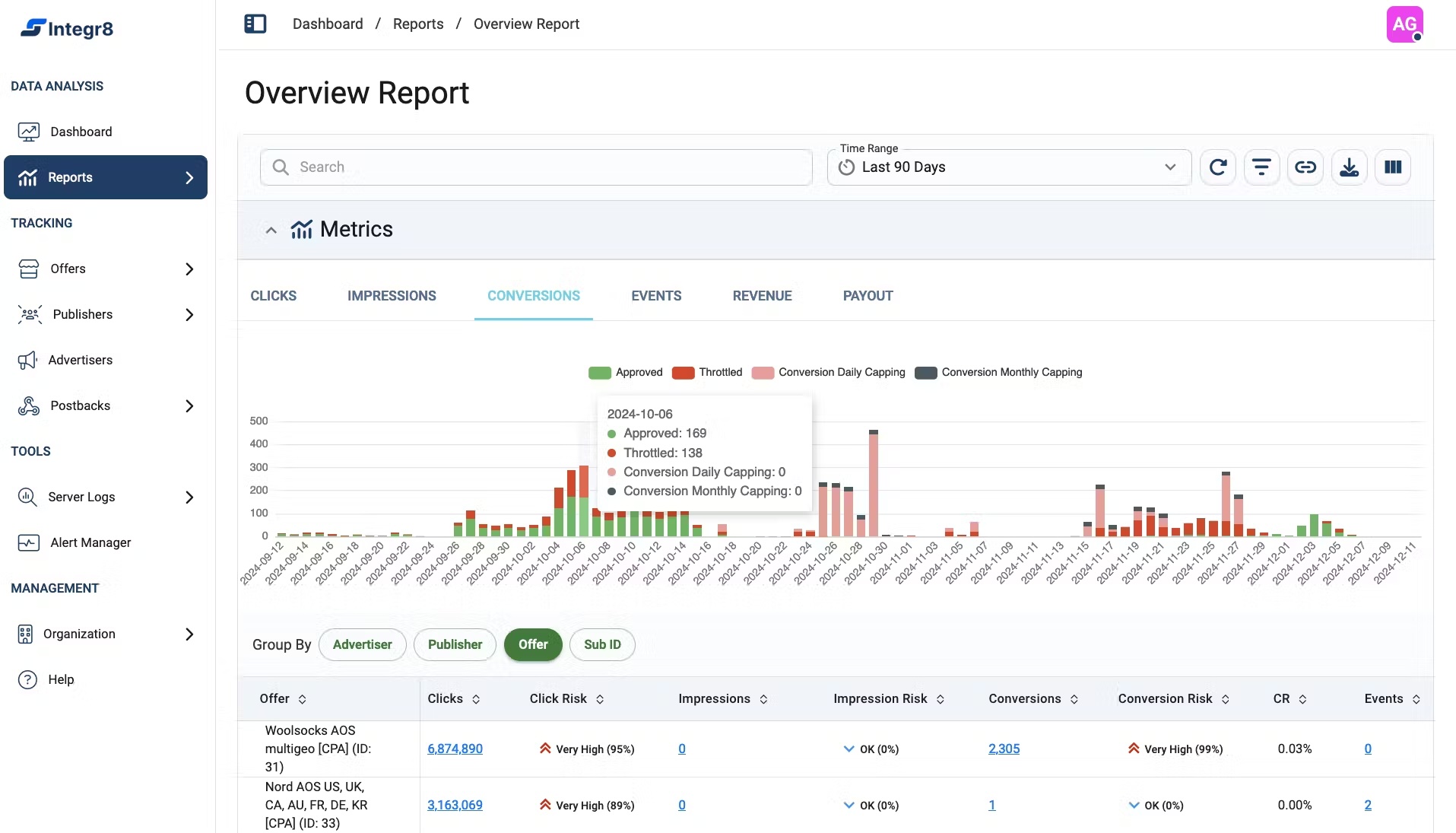Toggle the Throttled legend series
1456x833 pixels.
pos(707,372)
